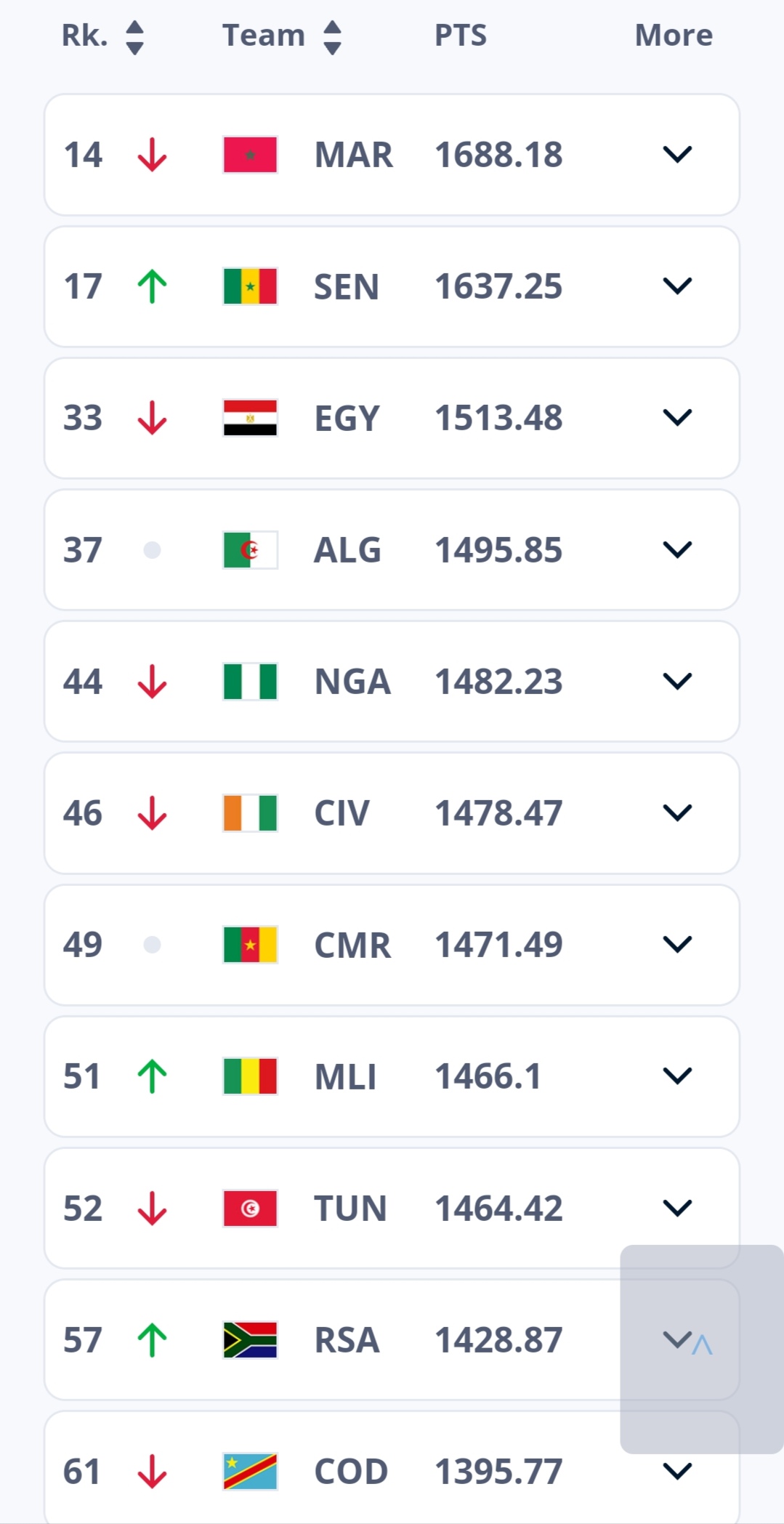Image resolution: width=784 pixels, height=1524 pixels.
Task: Click the More column header
Action: [x=674, y=36]
